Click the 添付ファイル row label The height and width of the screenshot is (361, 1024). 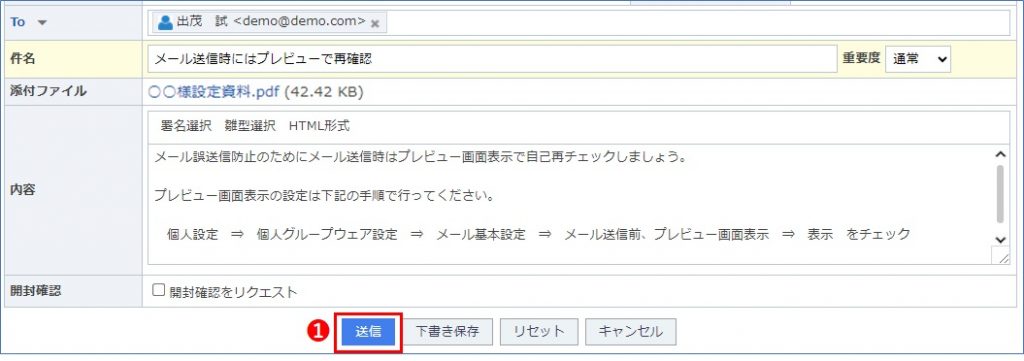(48, 91)
